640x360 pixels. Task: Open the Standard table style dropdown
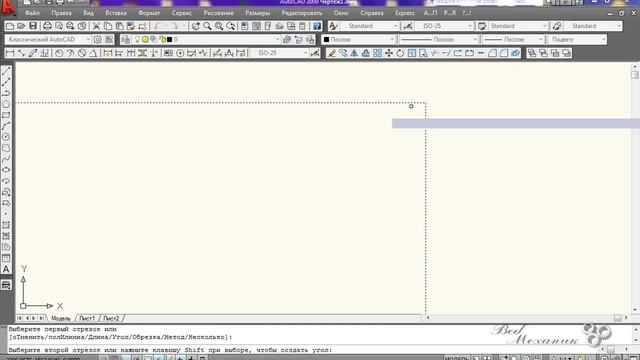[518, 26]
